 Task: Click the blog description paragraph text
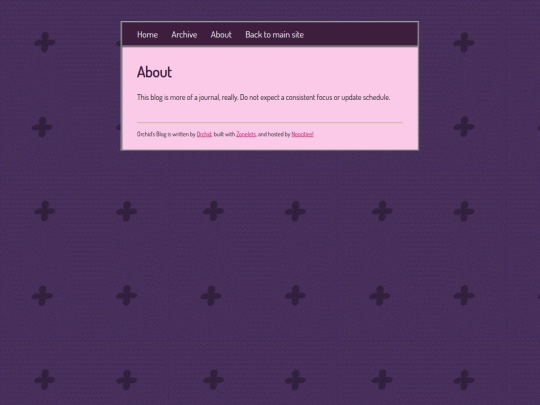(x=263, y=97)
